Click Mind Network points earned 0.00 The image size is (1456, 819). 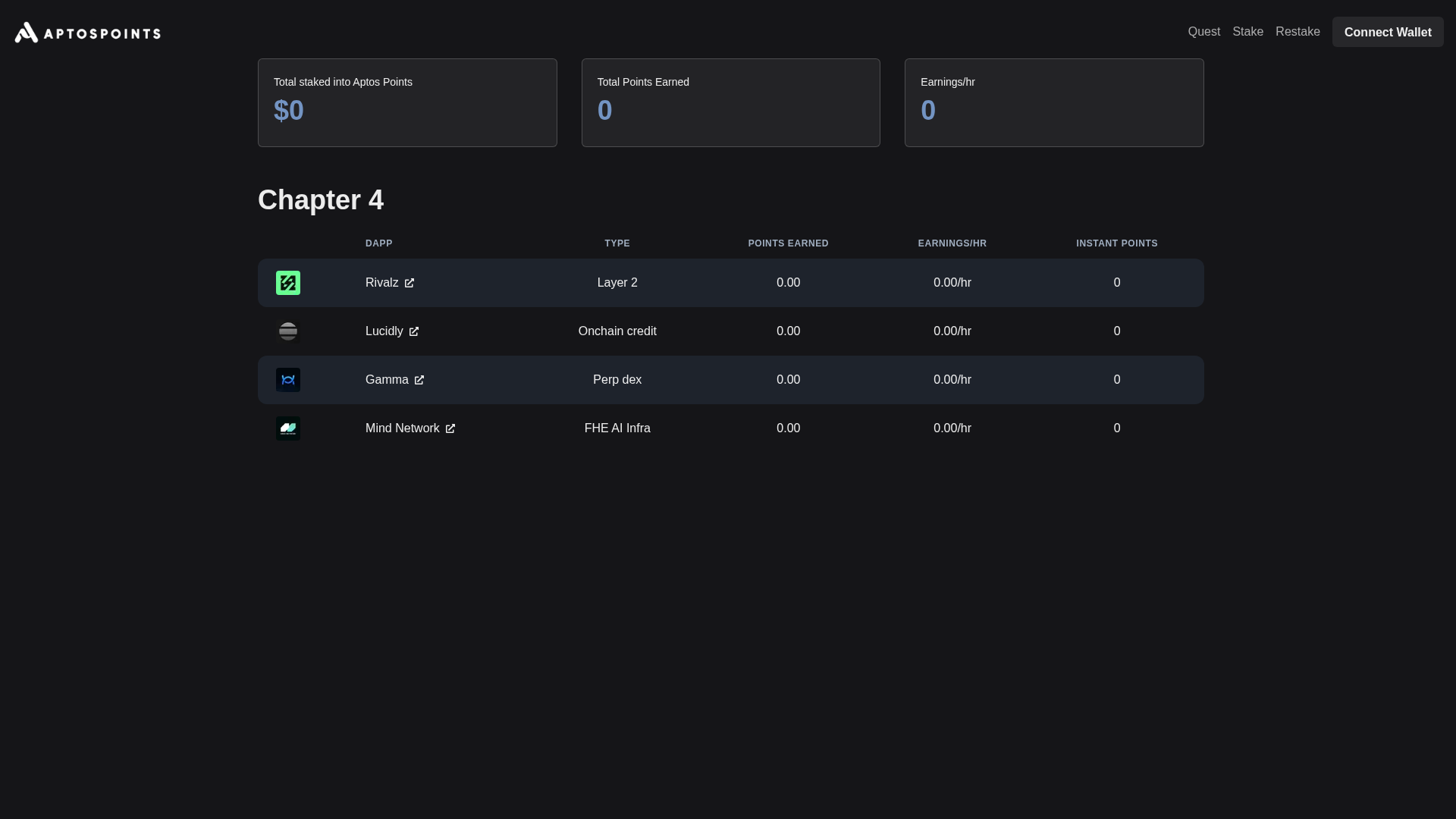(x=789, y=428)
